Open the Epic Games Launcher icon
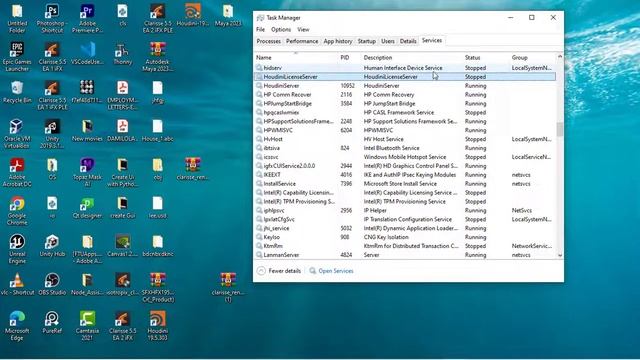Image resolution: width=640 pixels, height=360 pixels. (17, 57)
